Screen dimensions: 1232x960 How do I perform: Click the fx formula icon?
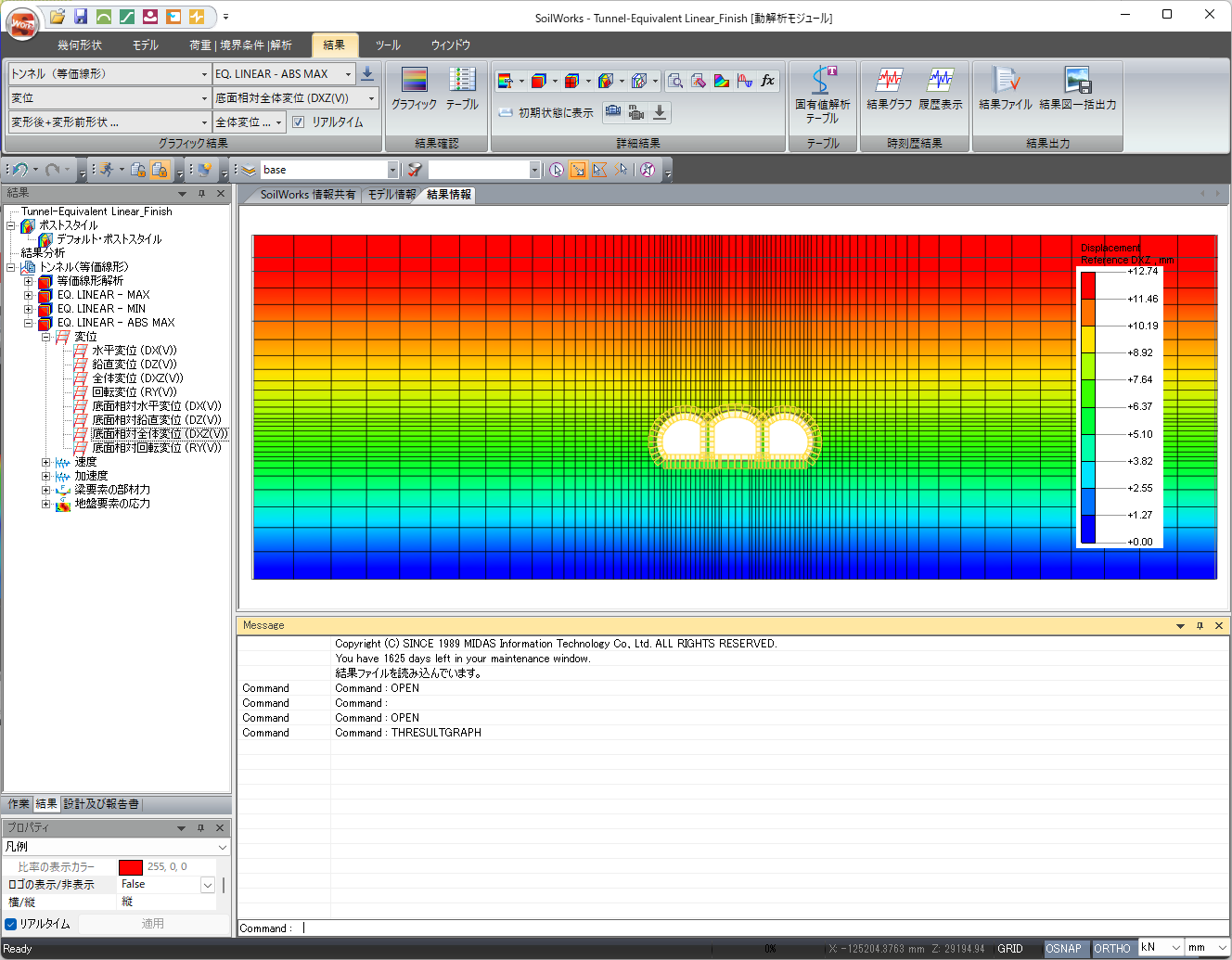coord(768,81)
